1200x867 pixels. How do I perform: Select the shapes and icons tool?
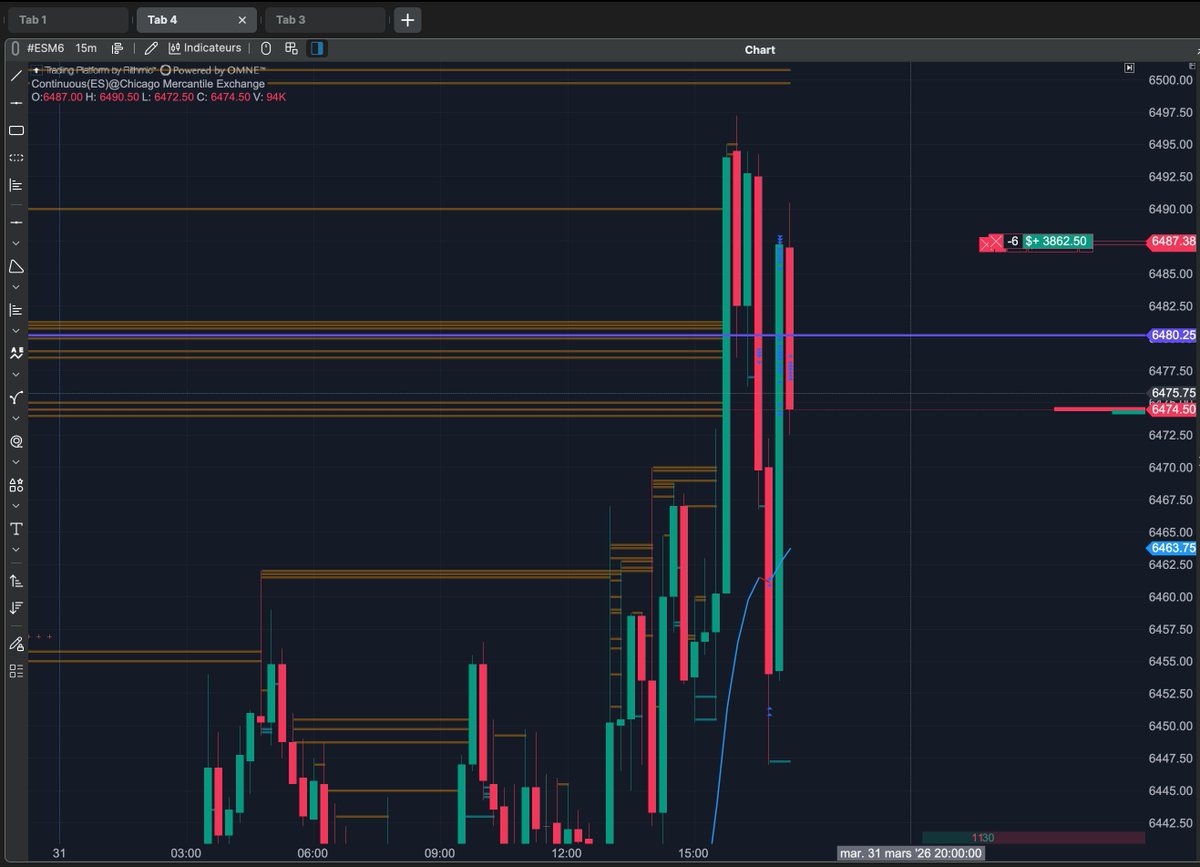[16, 485]
